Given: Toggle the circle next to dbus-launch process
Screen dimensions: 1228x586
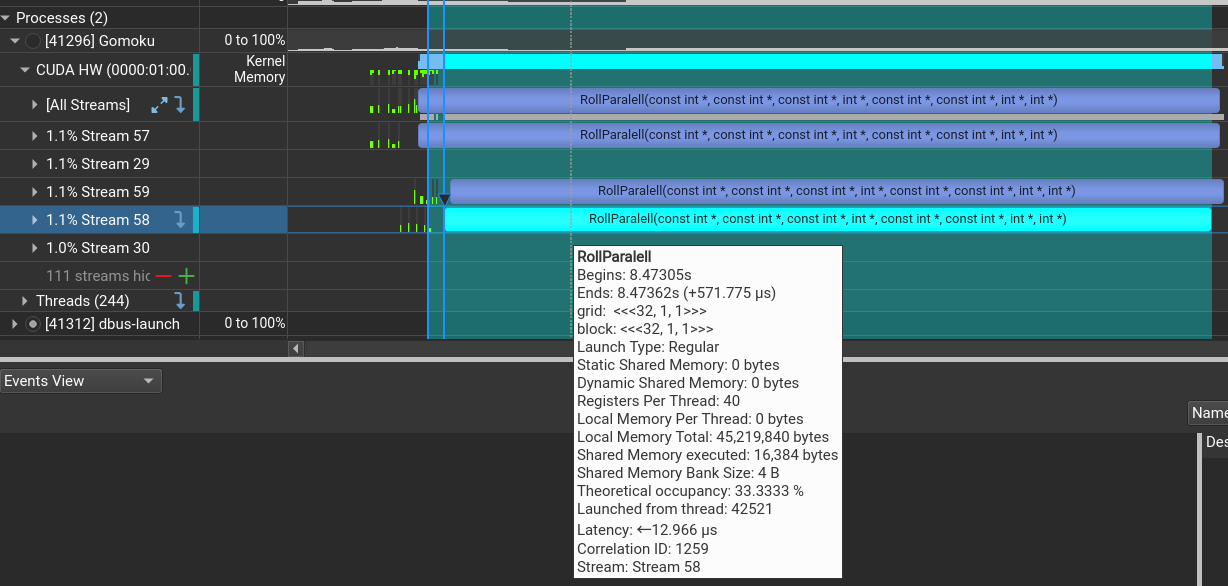Looking at the screenshot, I should 33,324.
